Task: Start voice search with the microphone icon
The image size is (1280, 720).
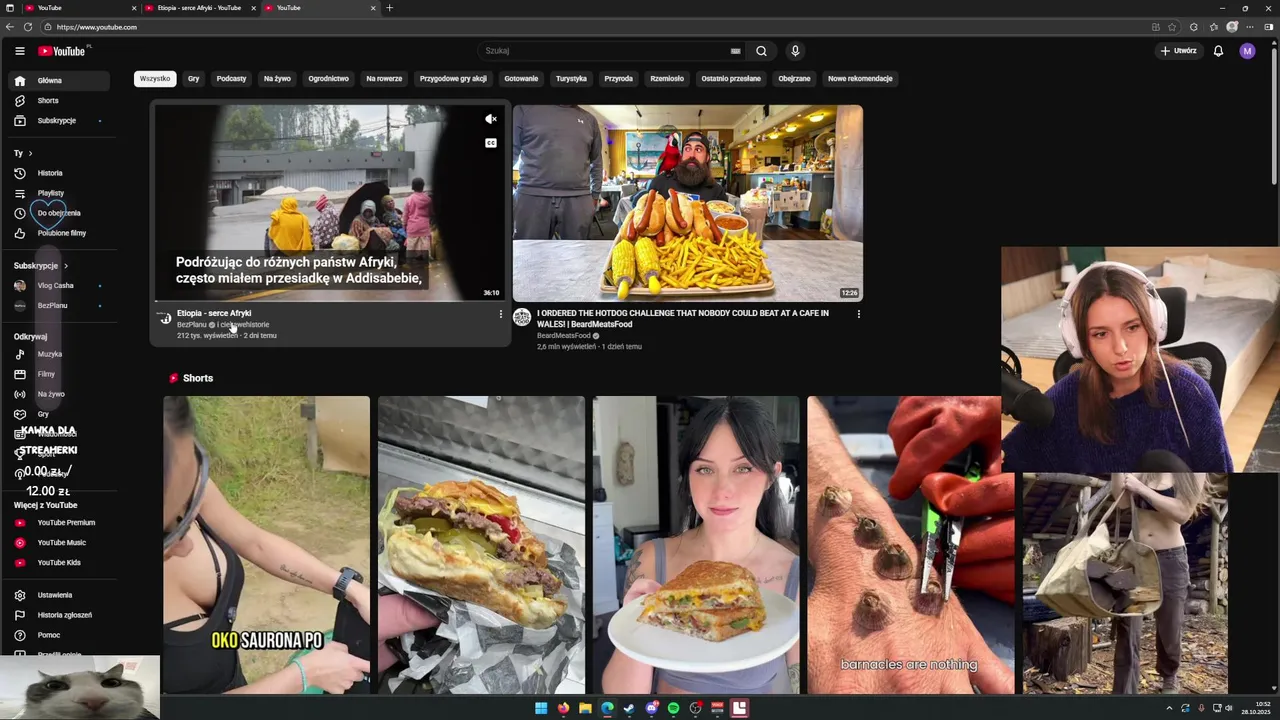Action: 795,51
